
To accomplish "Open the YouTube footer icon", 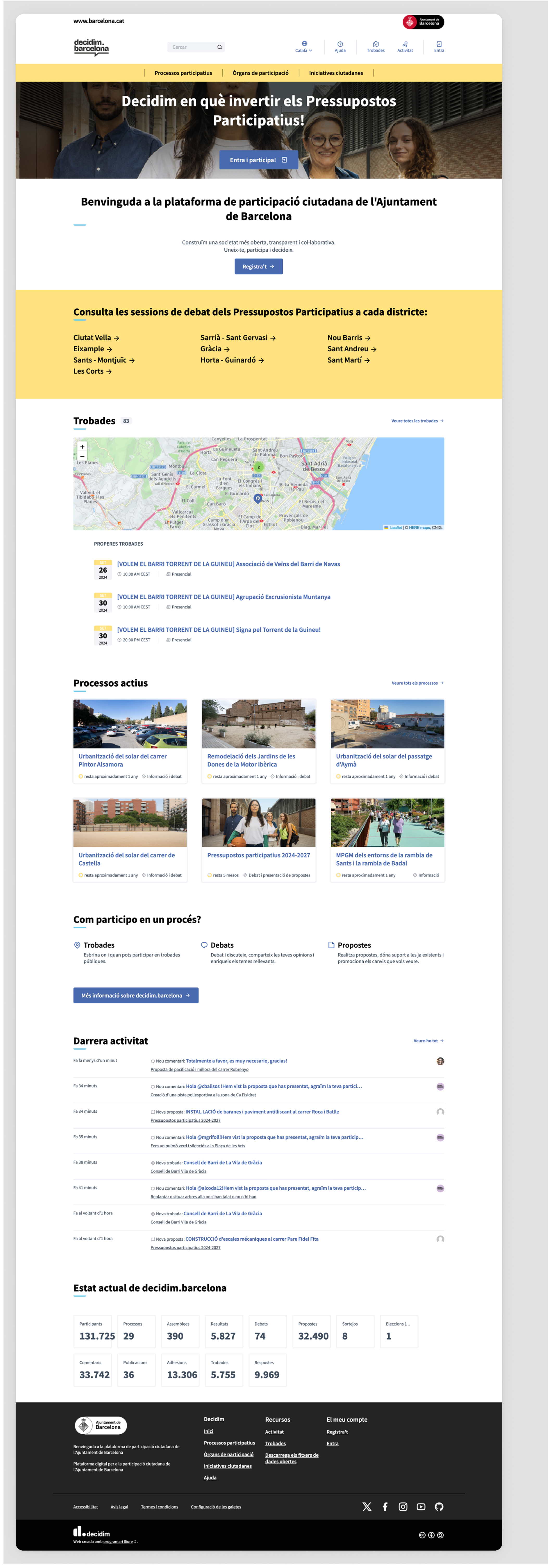I will [x=421, y=1506].
